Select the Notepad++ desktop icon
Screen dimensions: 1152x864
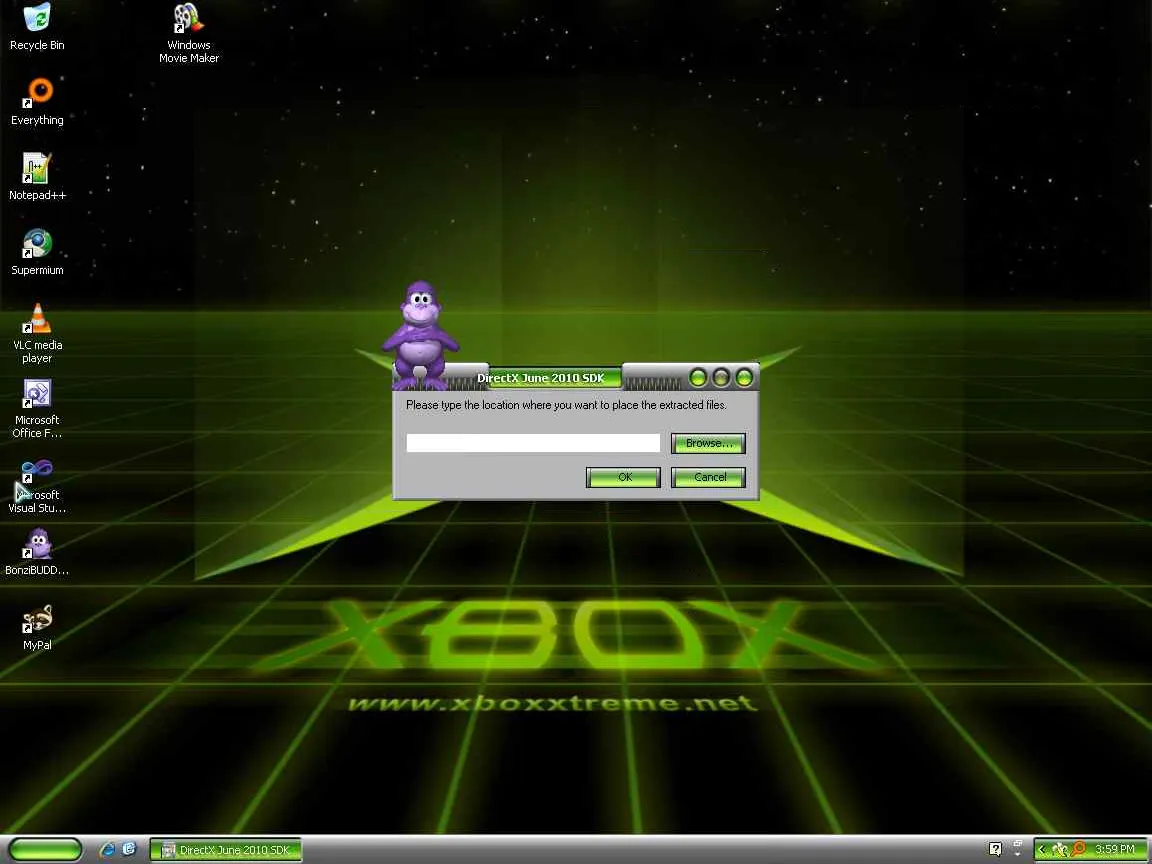(37, 176)
